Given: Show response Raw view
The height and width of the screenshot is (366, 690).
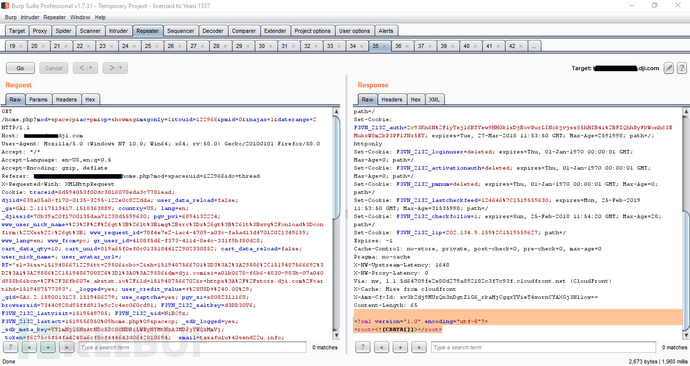Looking at the screenshot, I should click(367, 99).
